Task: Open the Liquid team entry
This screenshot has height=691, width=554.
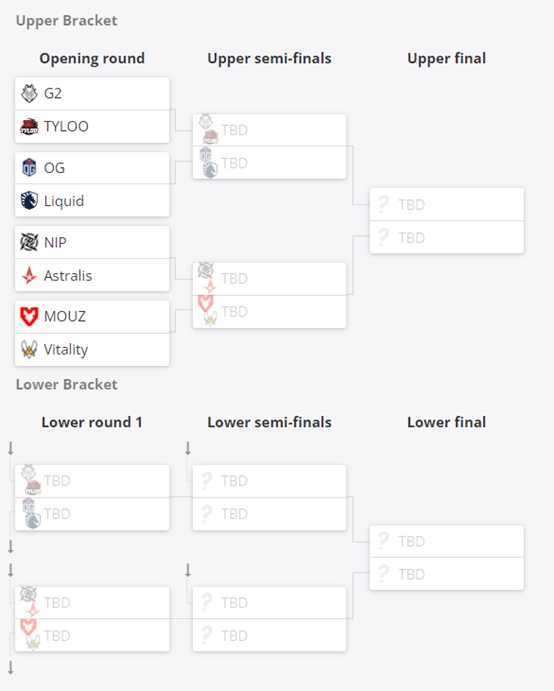Action: click(92, 201)
